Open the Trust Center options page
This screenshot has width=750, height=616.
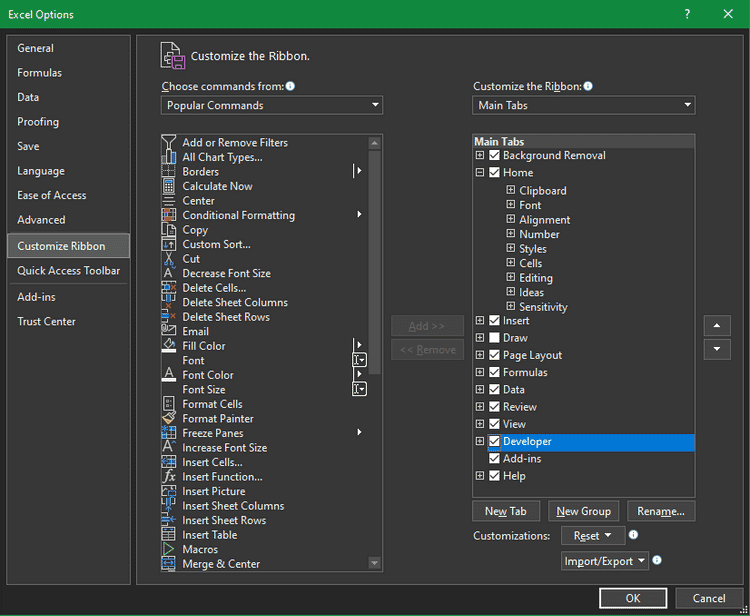46,322
